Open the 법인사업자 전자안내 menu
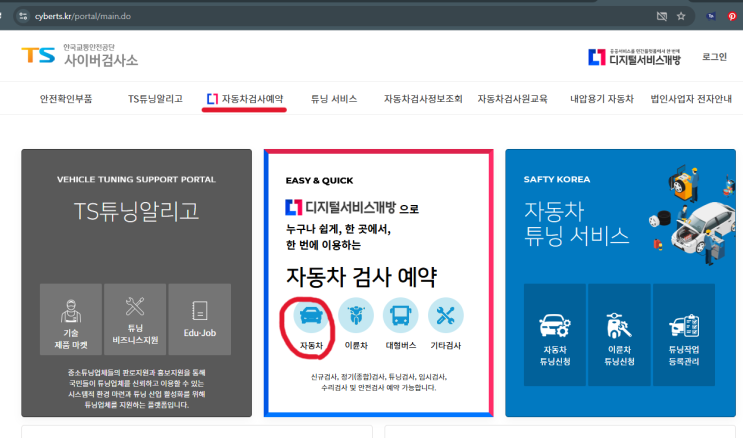 pyautogui.click(x=691, y=99)
